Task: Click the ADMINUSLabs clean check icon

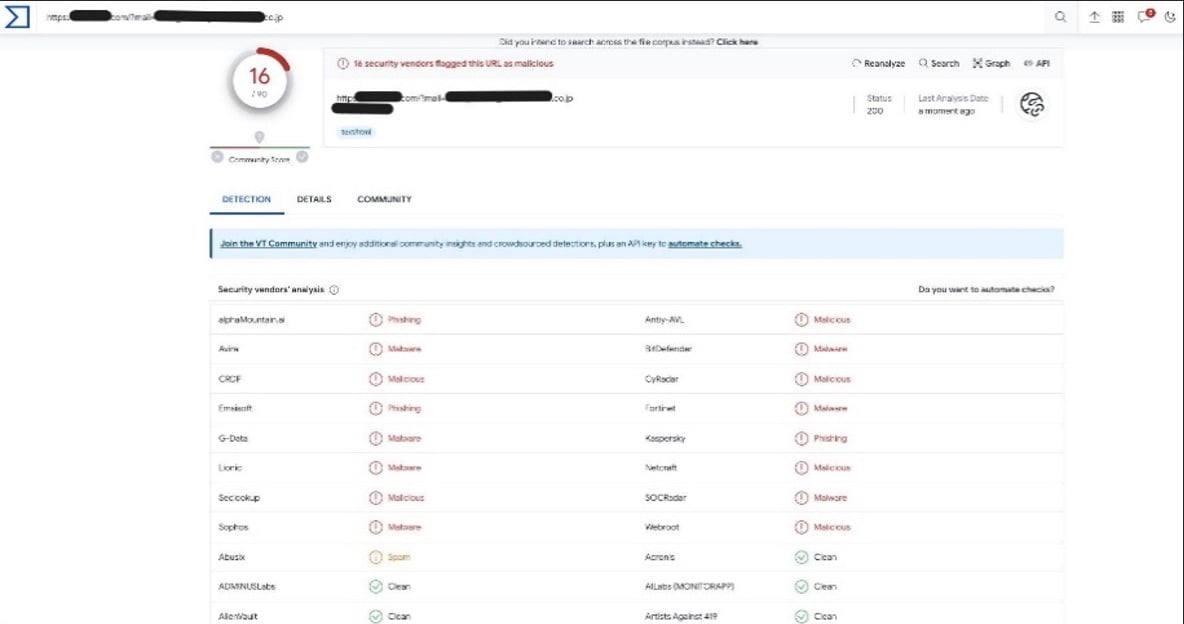Action: point(375,586)
